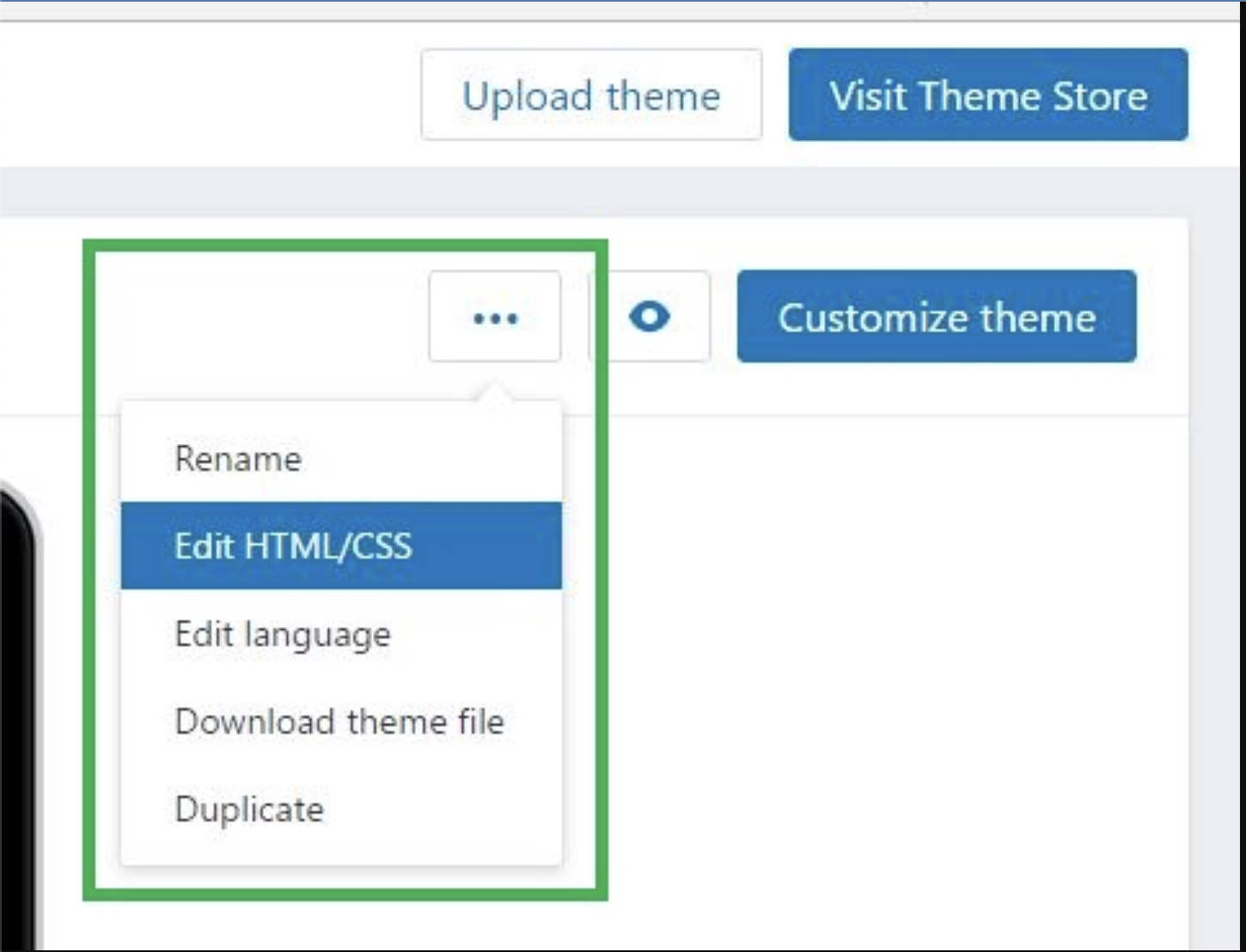
Task: Edit the theme language via the menu
Action: [283, 635]
